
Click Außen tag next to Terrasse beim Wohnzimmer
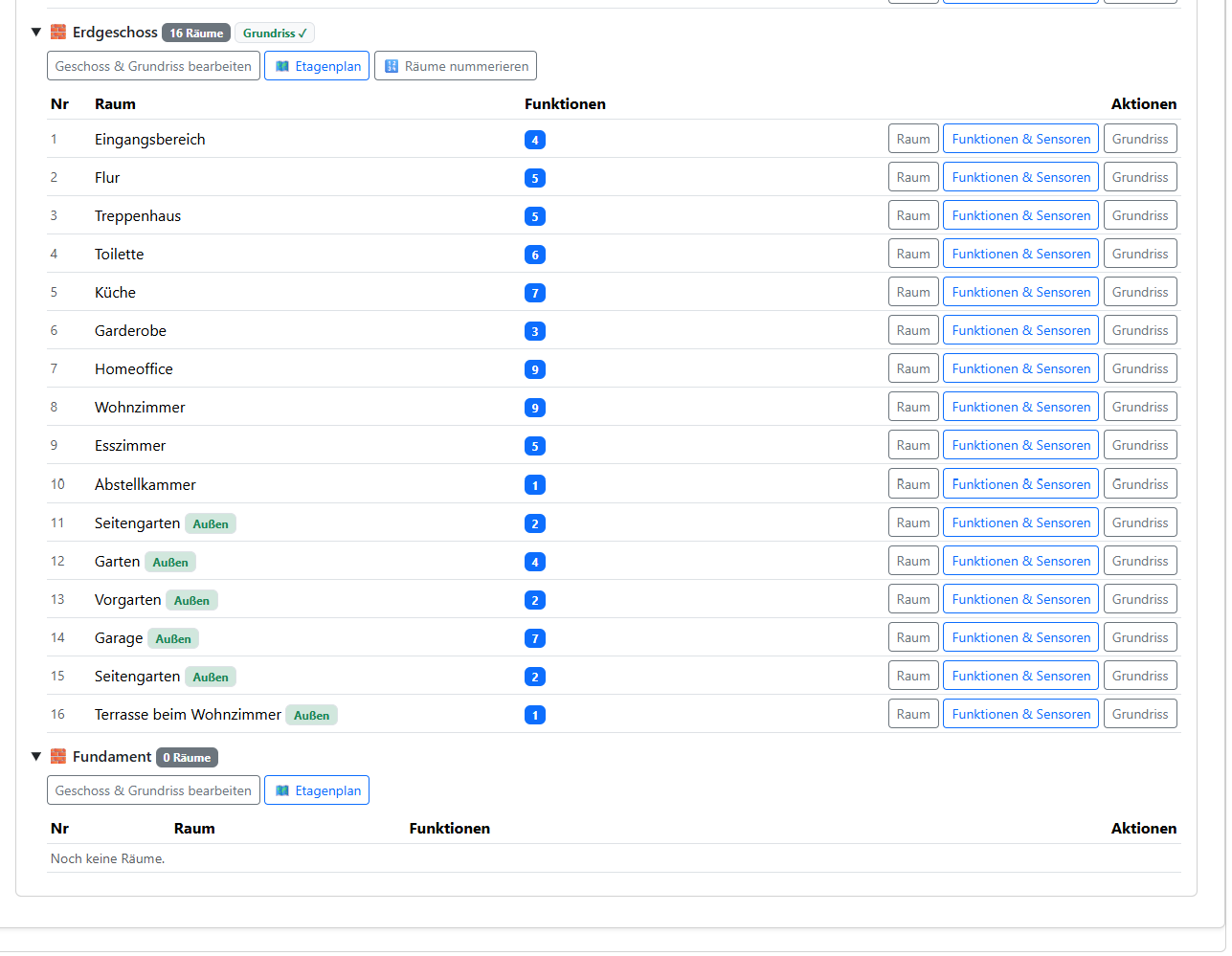[311, 715]
